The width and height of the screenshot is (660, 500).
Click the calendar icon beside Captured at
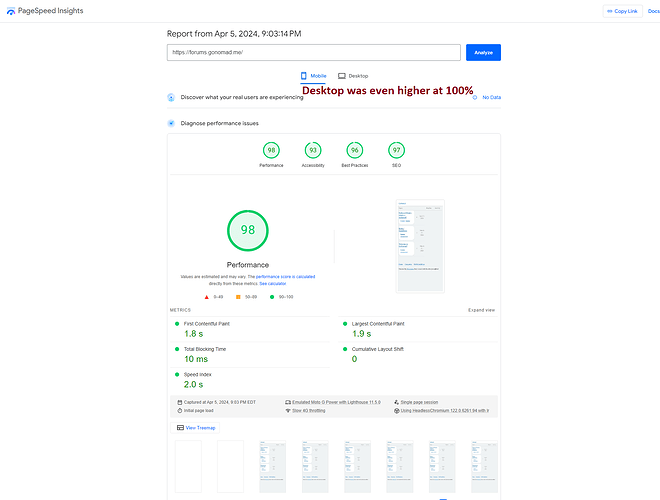pyautogui.click(x=180, y=402)
